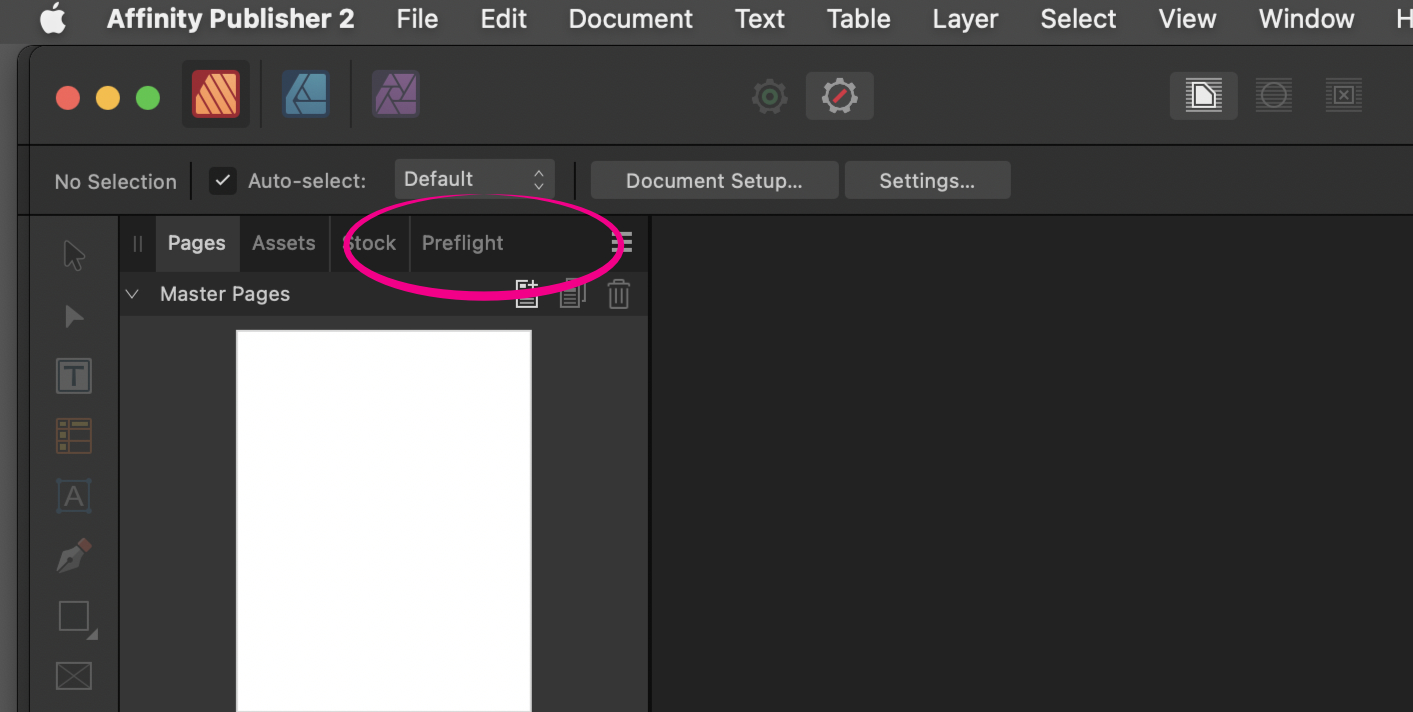Open the Pages panel options menu
The width and height of the screenshot is (1413, 712).
pyautogui.click(x=622, y=243)
